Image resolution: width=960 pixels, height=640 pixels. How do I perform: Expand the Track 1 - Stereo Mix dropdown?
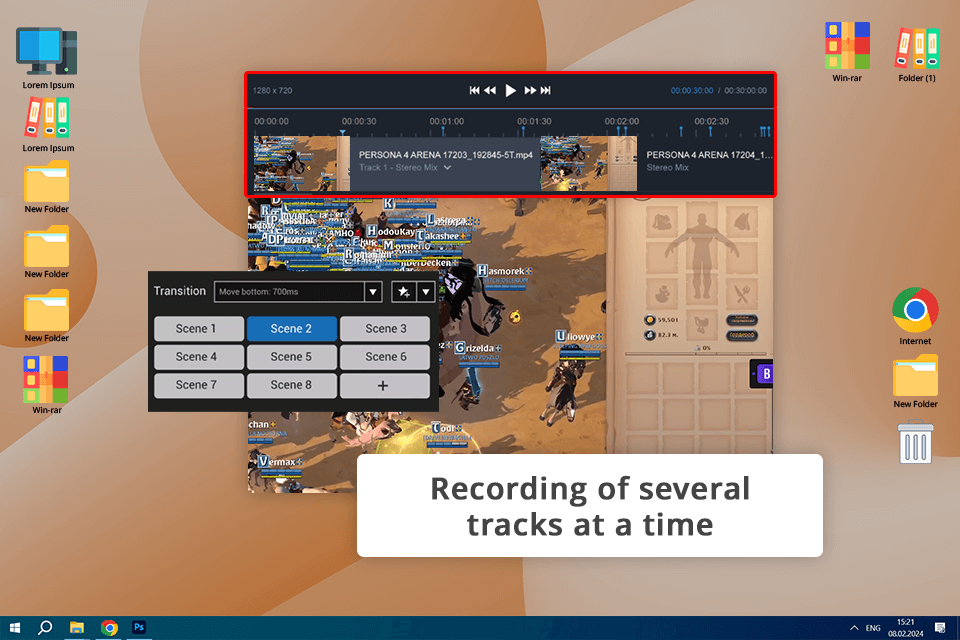coord(448,168)
